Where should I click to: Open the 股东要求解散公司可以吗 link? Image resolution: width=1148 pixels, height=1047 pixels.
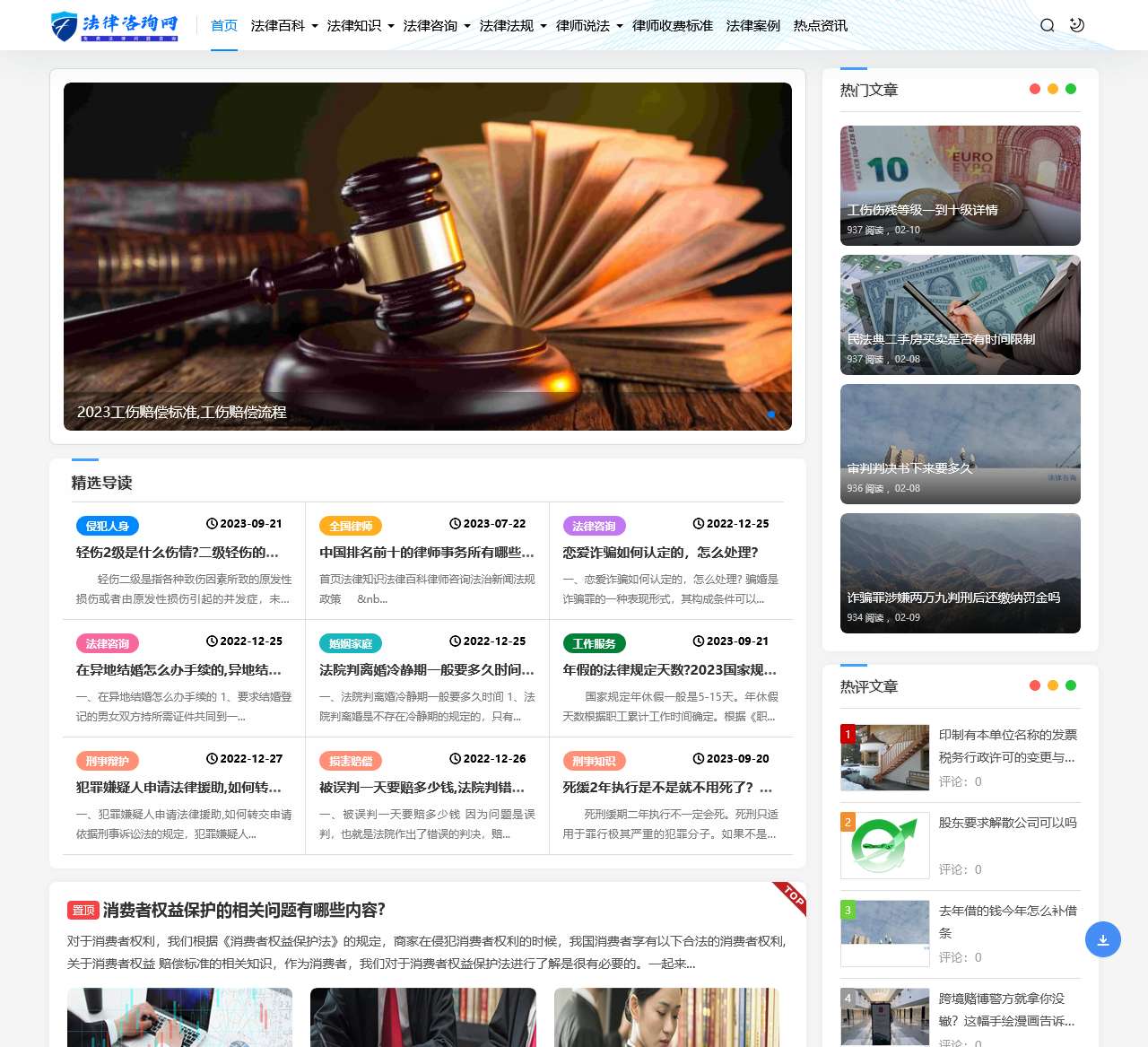[1008, 823]
